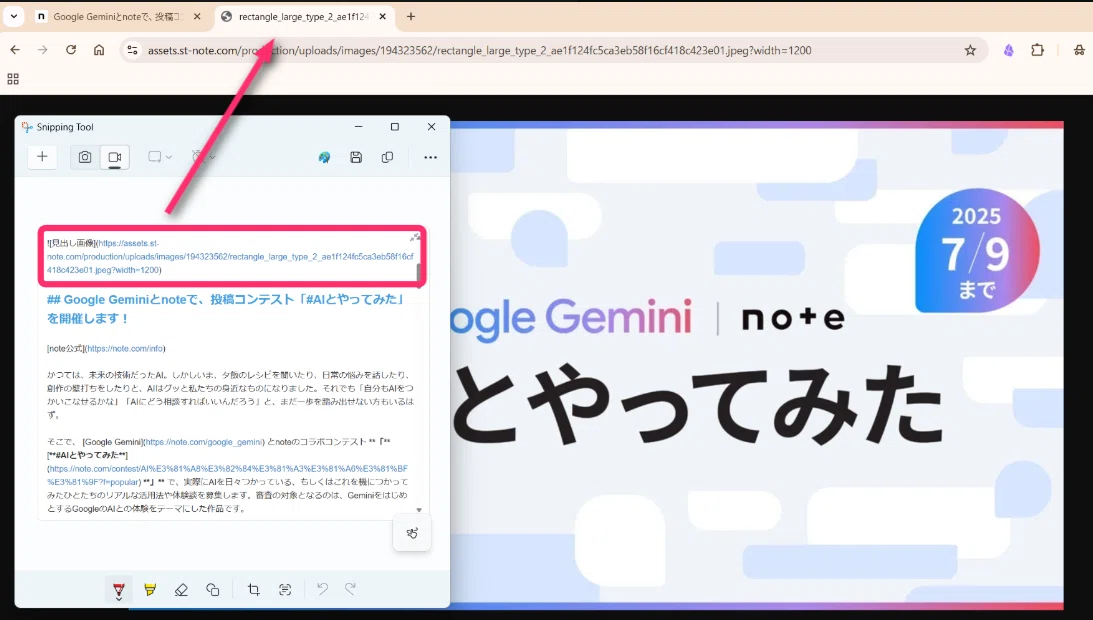Click the Gemini contest banner image
The image size is (1093, 620).
click(x=757, y=365)
